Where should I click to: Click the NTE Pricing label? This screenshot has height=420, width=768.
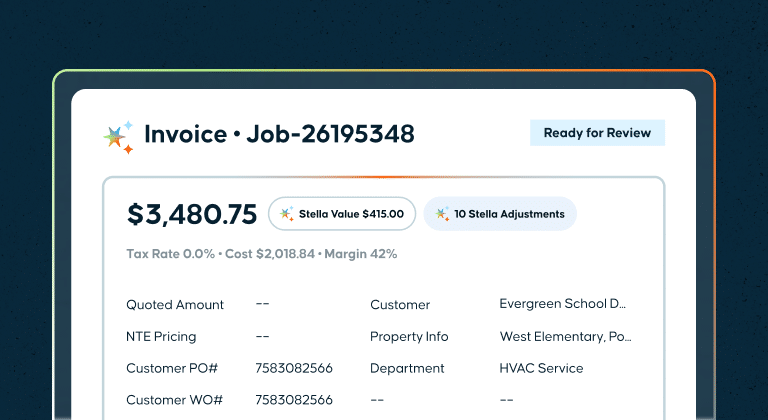[161, 337]
